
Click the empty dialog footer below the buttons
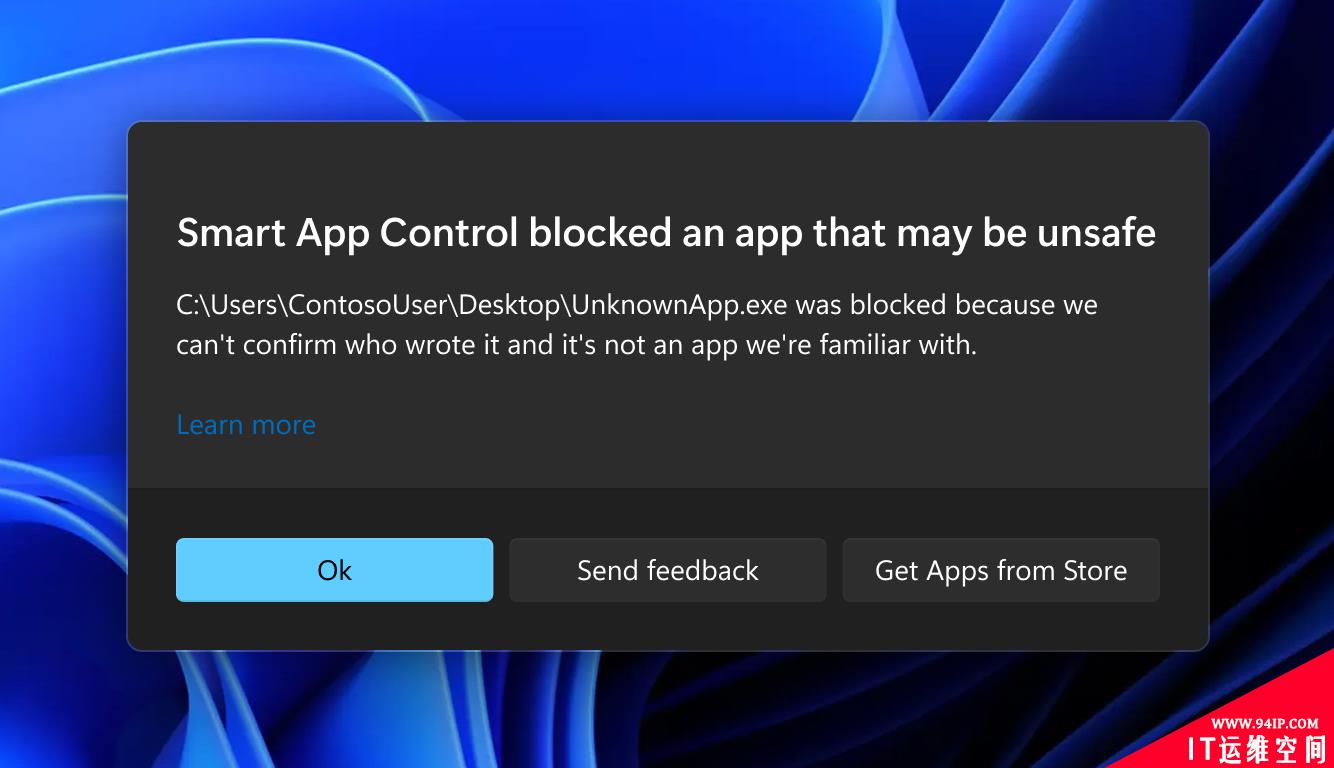click(x=667, y=627)
